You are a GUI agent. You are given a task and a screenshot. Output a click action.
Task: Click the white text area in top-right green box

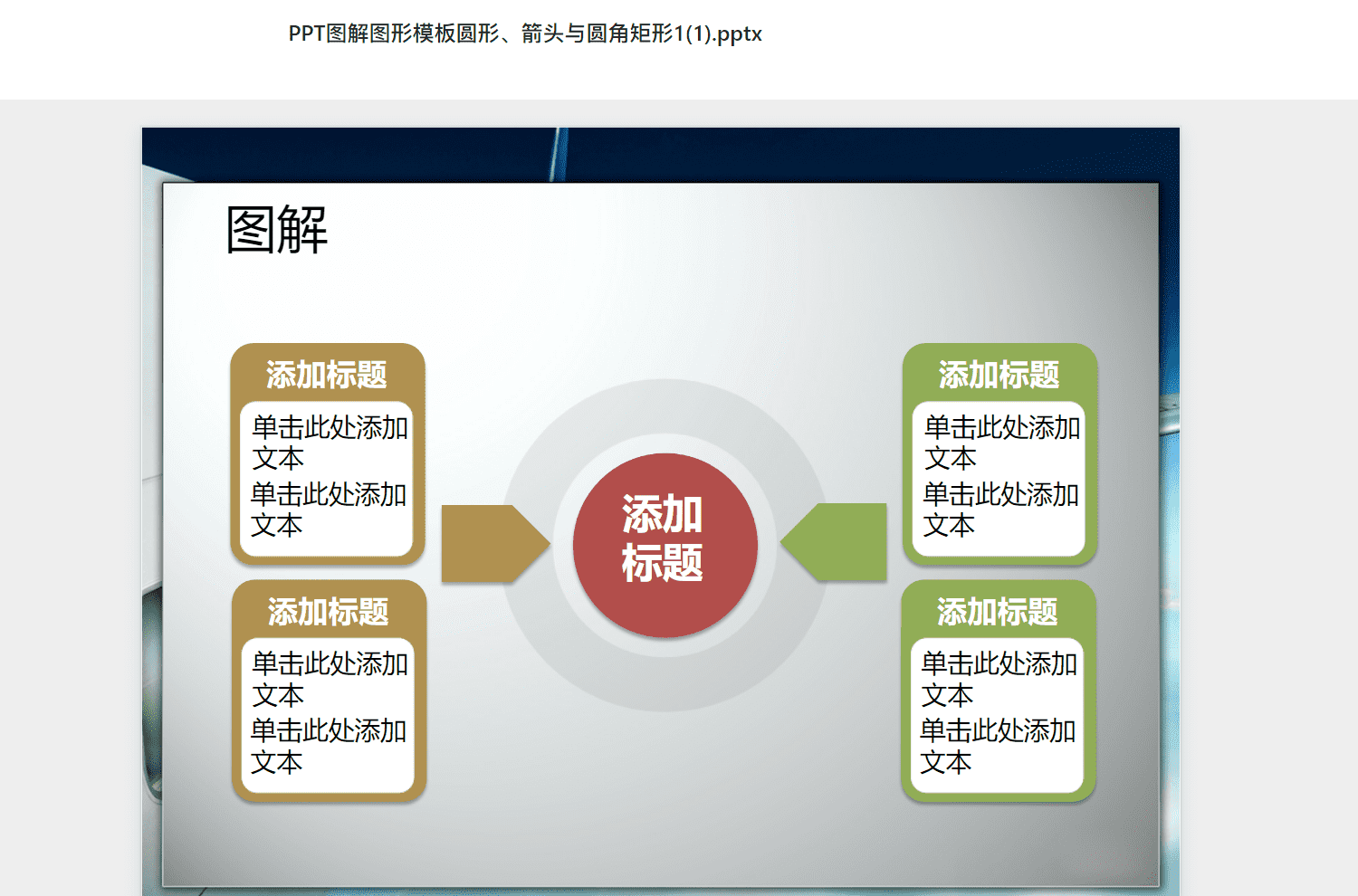point(999,479)
